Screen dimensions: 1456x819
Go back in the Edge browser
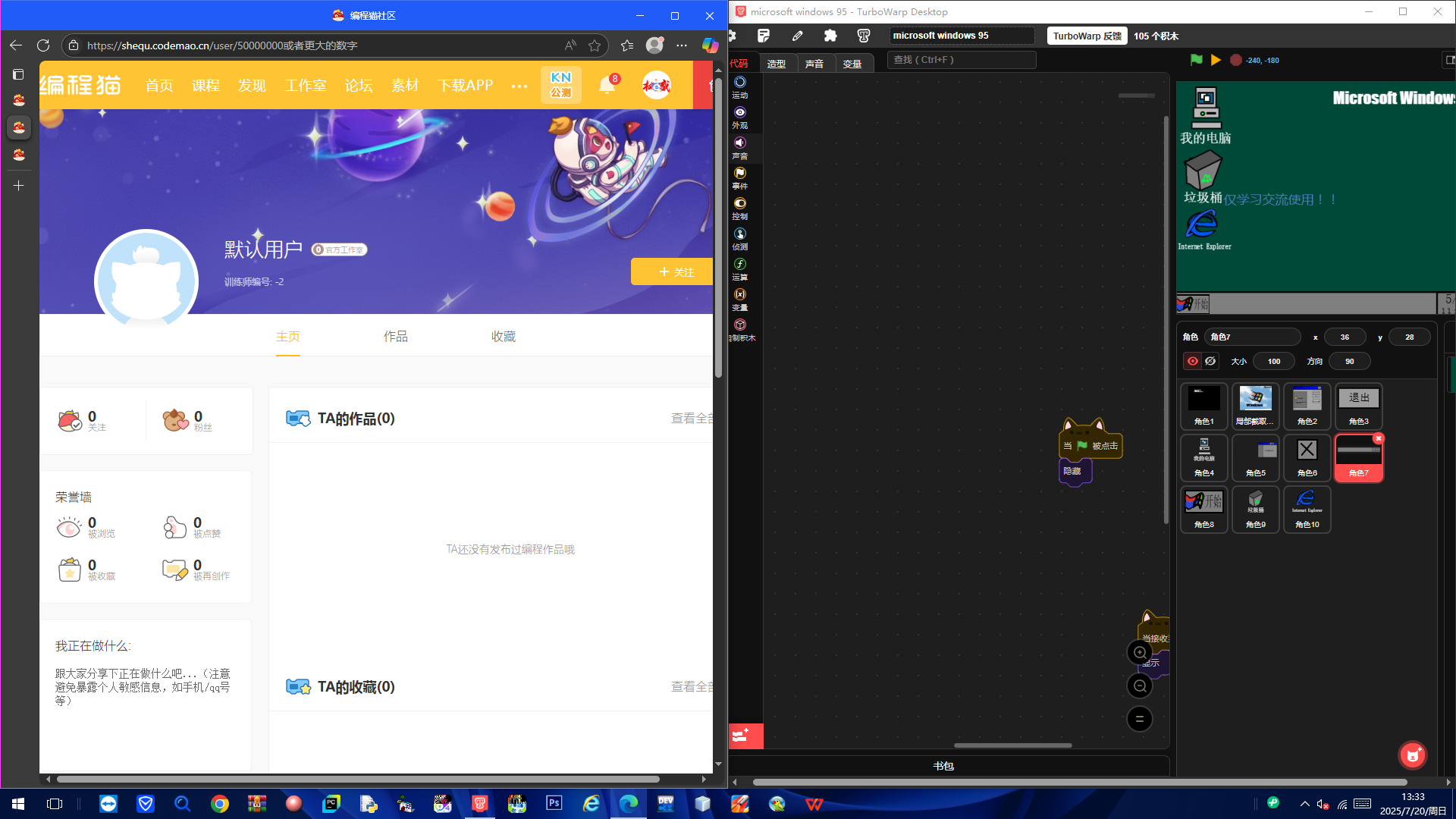point(16,45)
